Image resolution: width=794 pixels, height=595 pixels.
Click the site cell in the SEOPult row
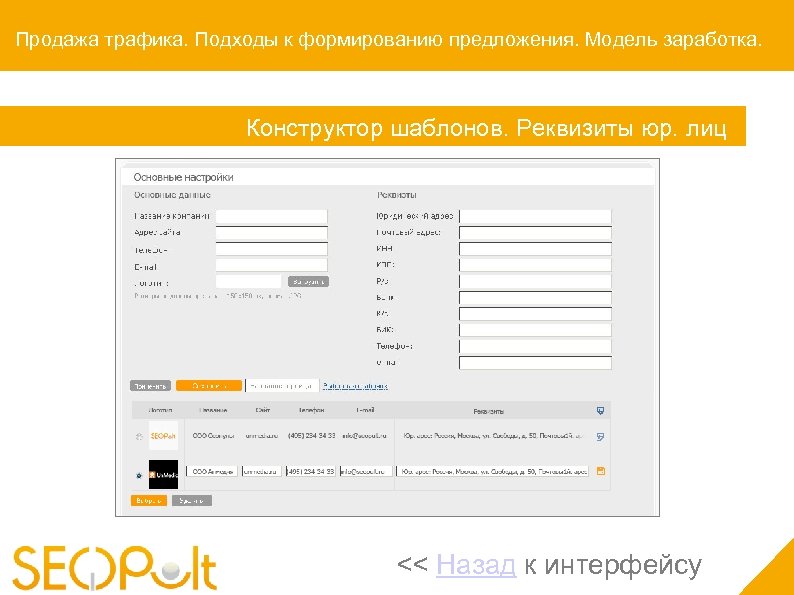click(x=262, y=435)
